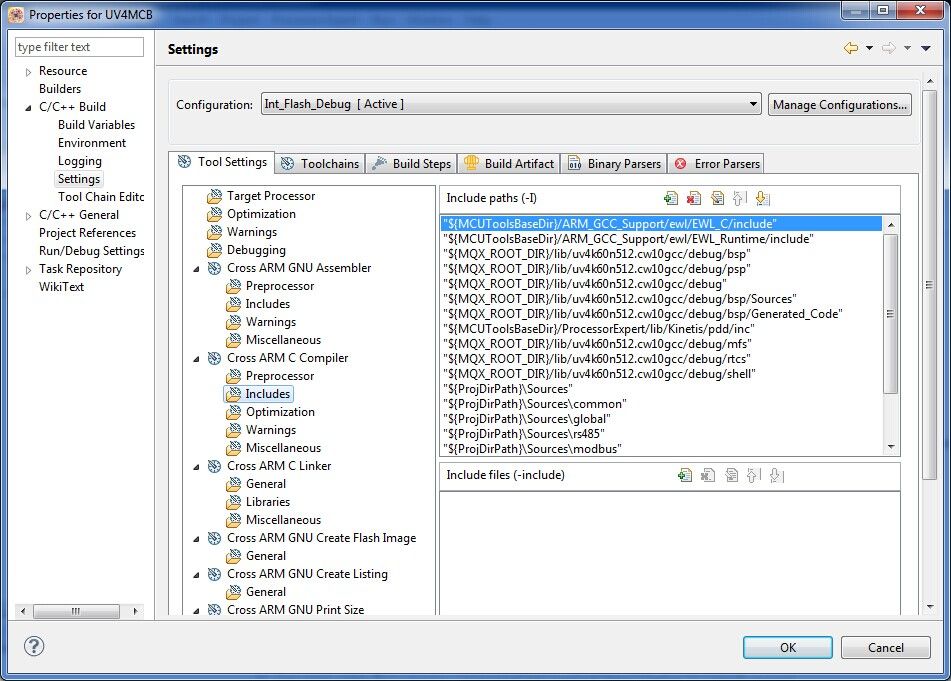Image resolution: width=951 pixels, height=681 pixels.
Task: Open the Tool Chain Editor page
Action: [x=101, y=197]
